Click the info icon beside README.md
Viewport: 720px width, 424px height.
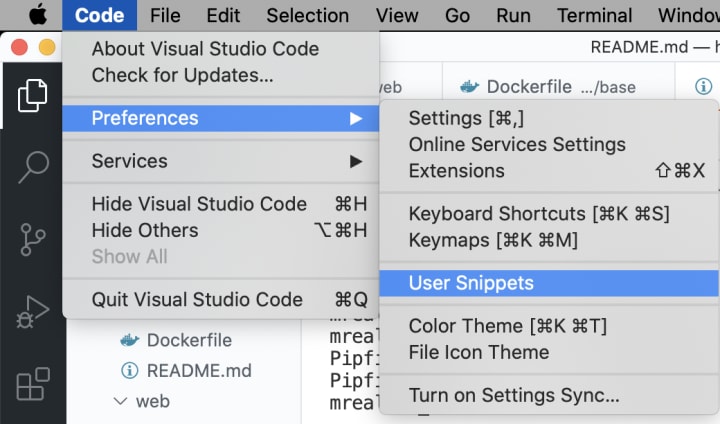point(129,371)
